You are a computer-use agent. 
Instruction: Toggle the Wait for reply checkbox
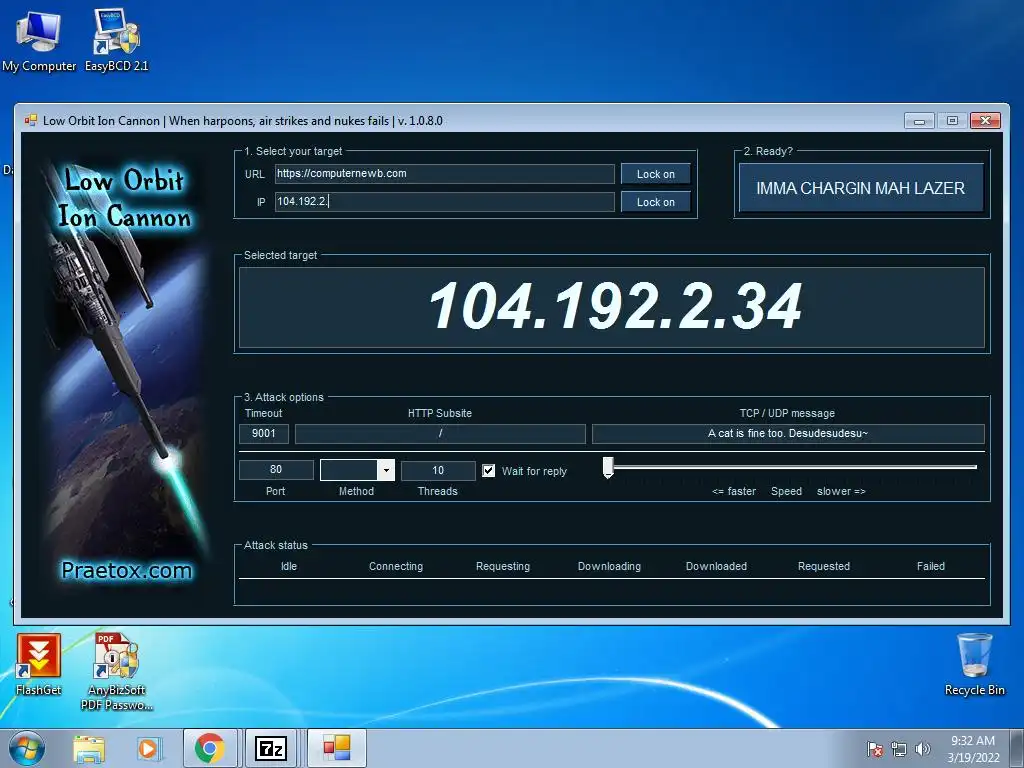click(x=488, y=471)
